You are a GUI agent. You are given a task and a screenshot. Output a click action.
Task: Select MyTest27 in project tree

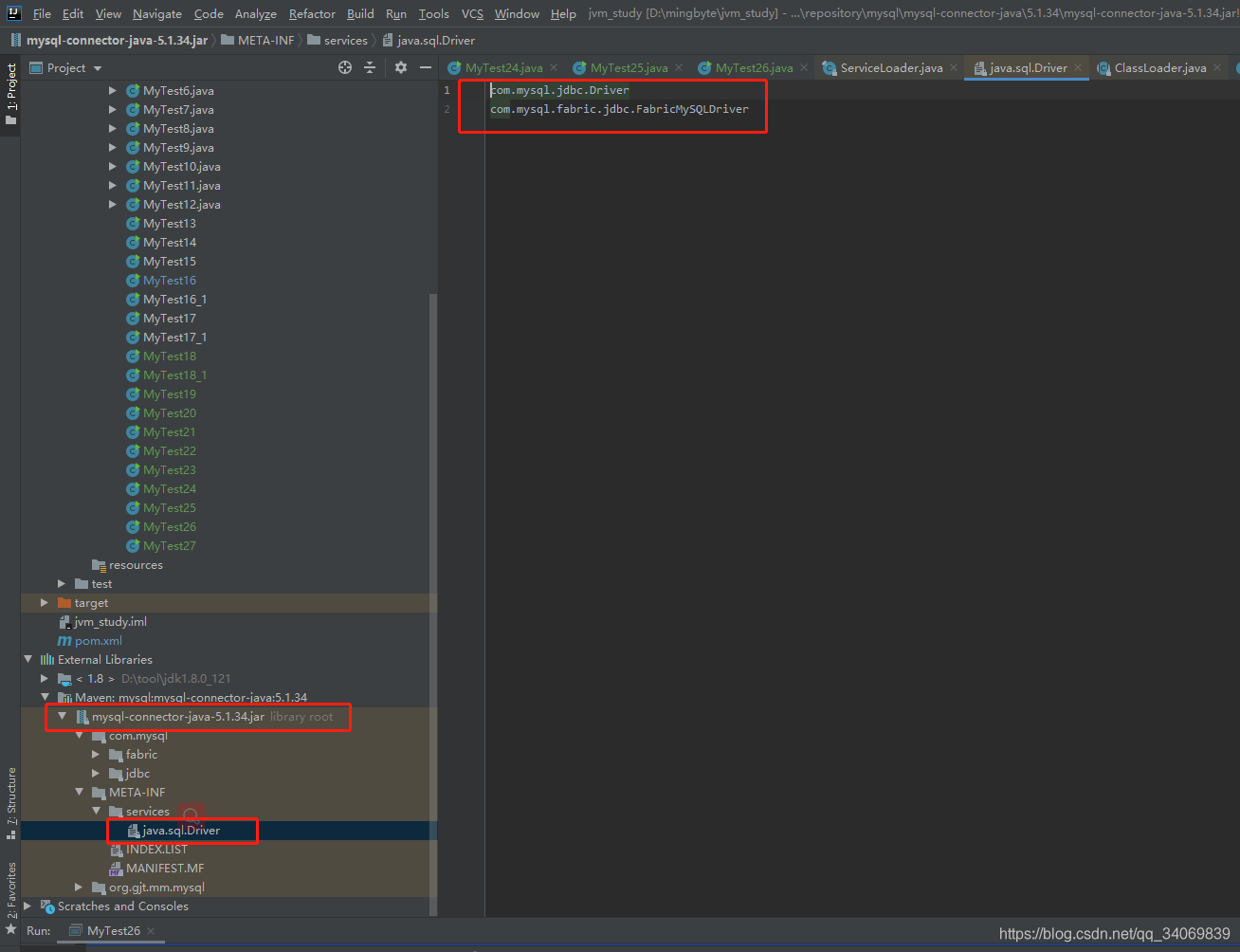(x=170, y=546)
